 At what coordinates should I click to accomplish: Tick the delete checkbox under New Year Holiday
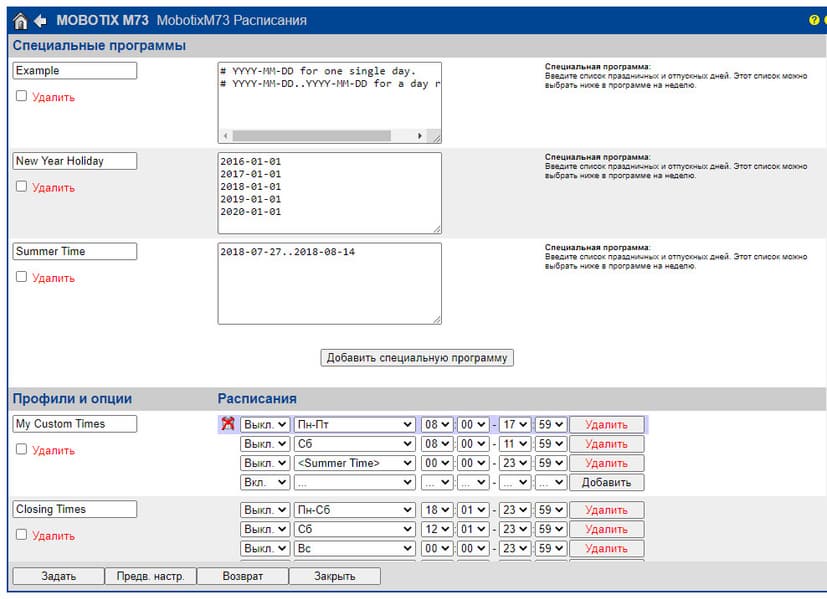[21, 186]
